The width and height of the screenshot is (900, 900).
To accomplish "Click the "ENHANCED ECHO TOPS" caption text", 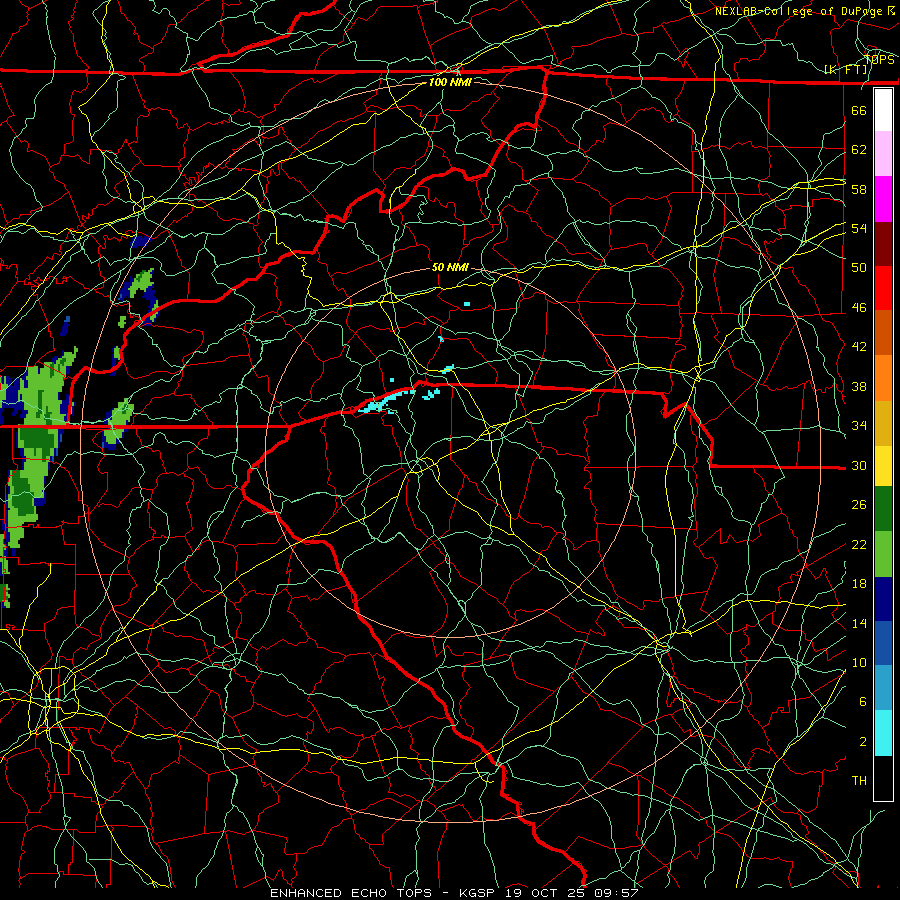I will 350,893.
